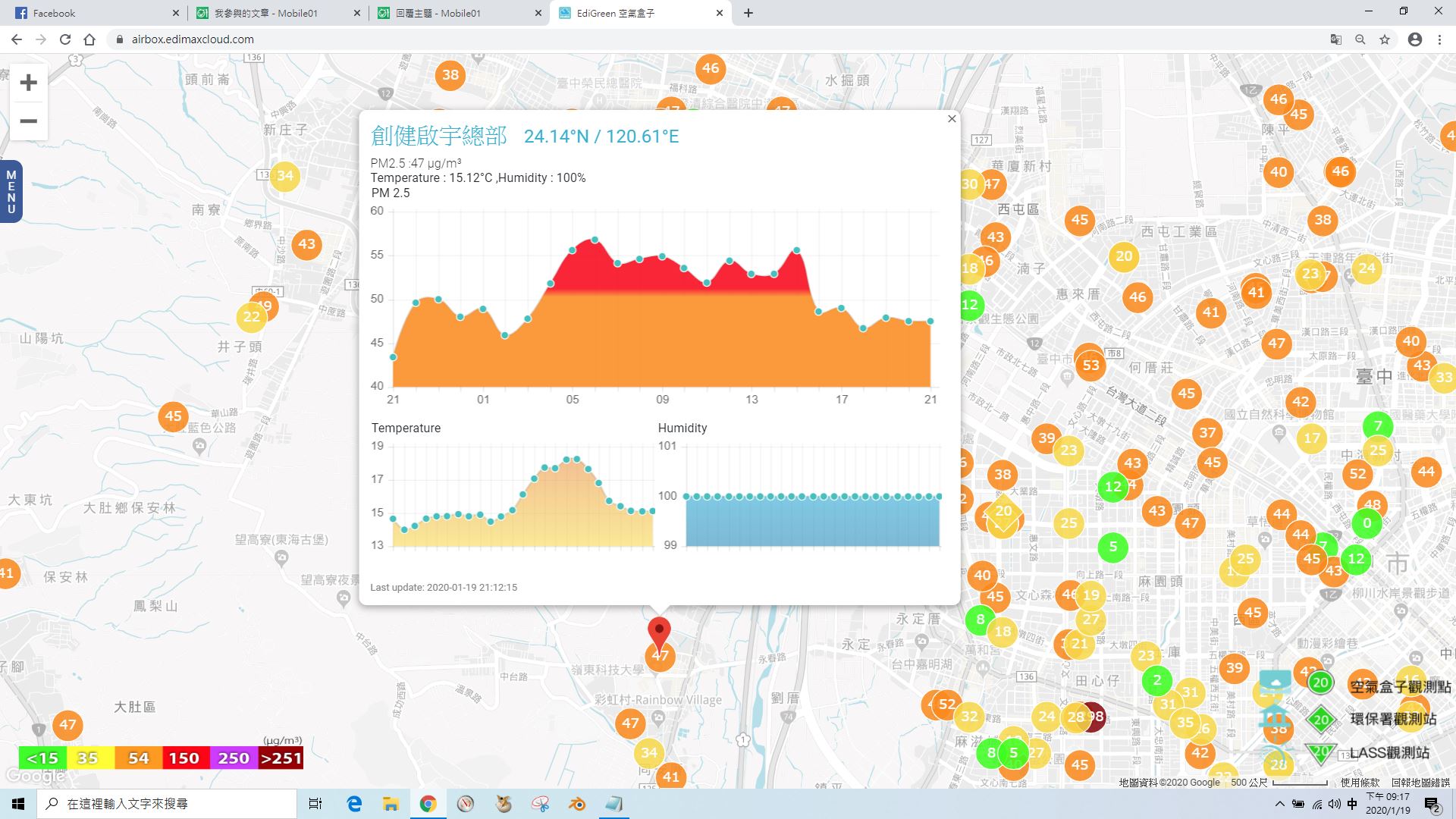Open the page zoom magnifier icon

tap(1360, 39)
